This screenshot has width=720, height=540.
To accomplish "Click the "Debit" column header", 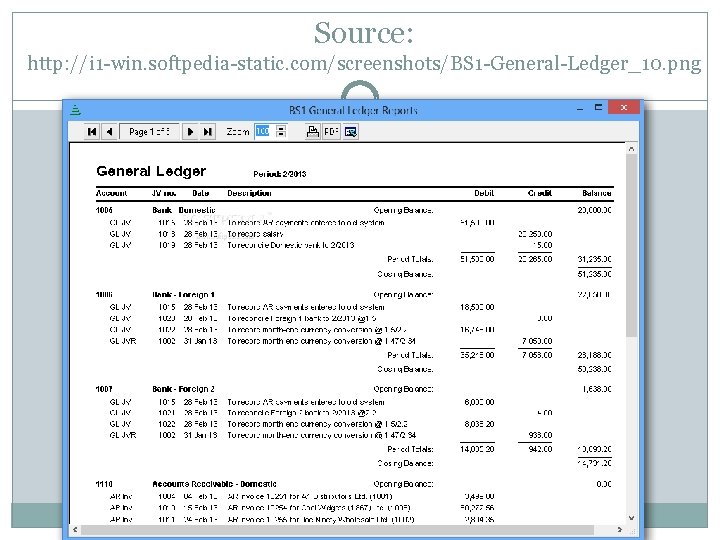I will click(x=484, y=193).
